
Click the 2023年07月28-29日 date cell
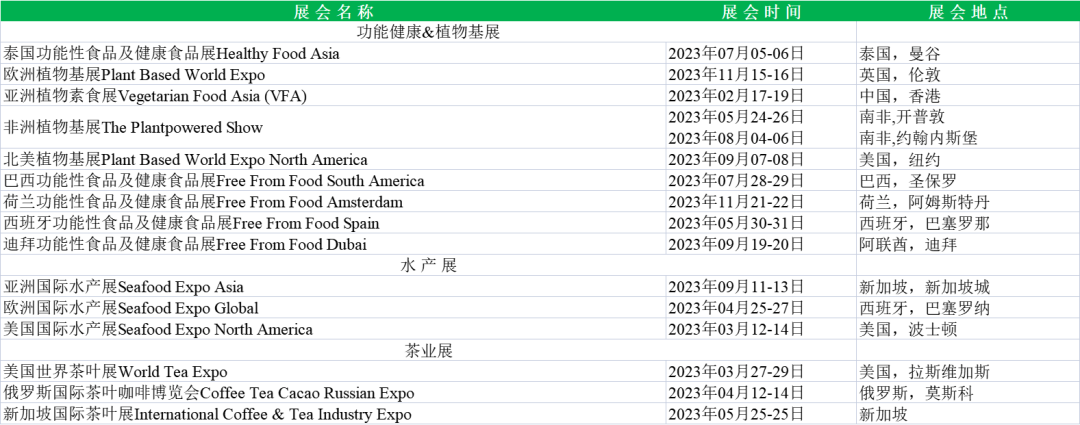761,181
